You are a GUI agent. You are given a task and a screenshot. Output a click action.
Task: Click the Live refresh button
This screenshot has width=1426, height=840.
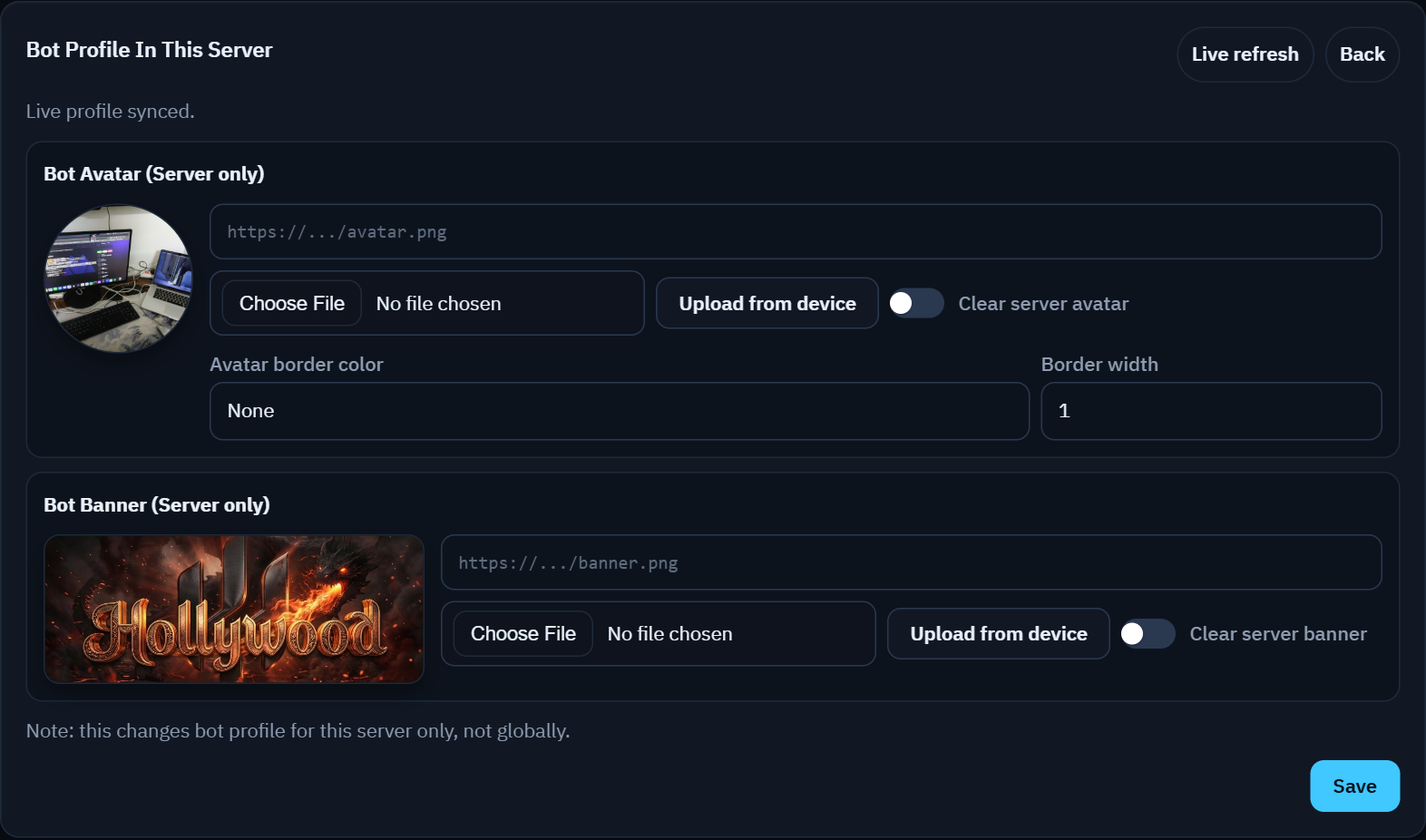pyautogui.click(x=1245, y=54)
